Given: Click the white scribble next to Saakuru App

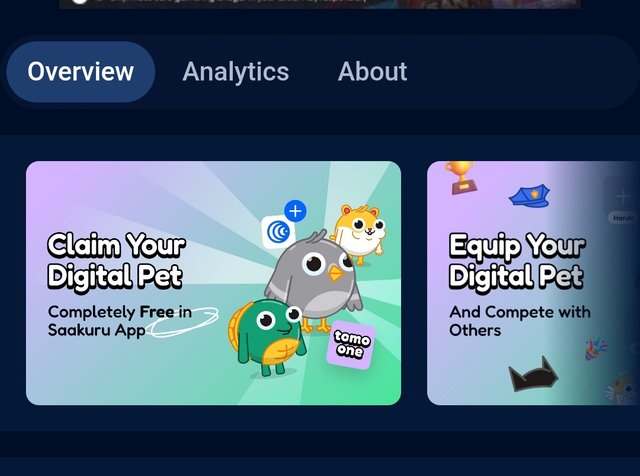Looking at the screenshot, I should [x=183, y=322].
